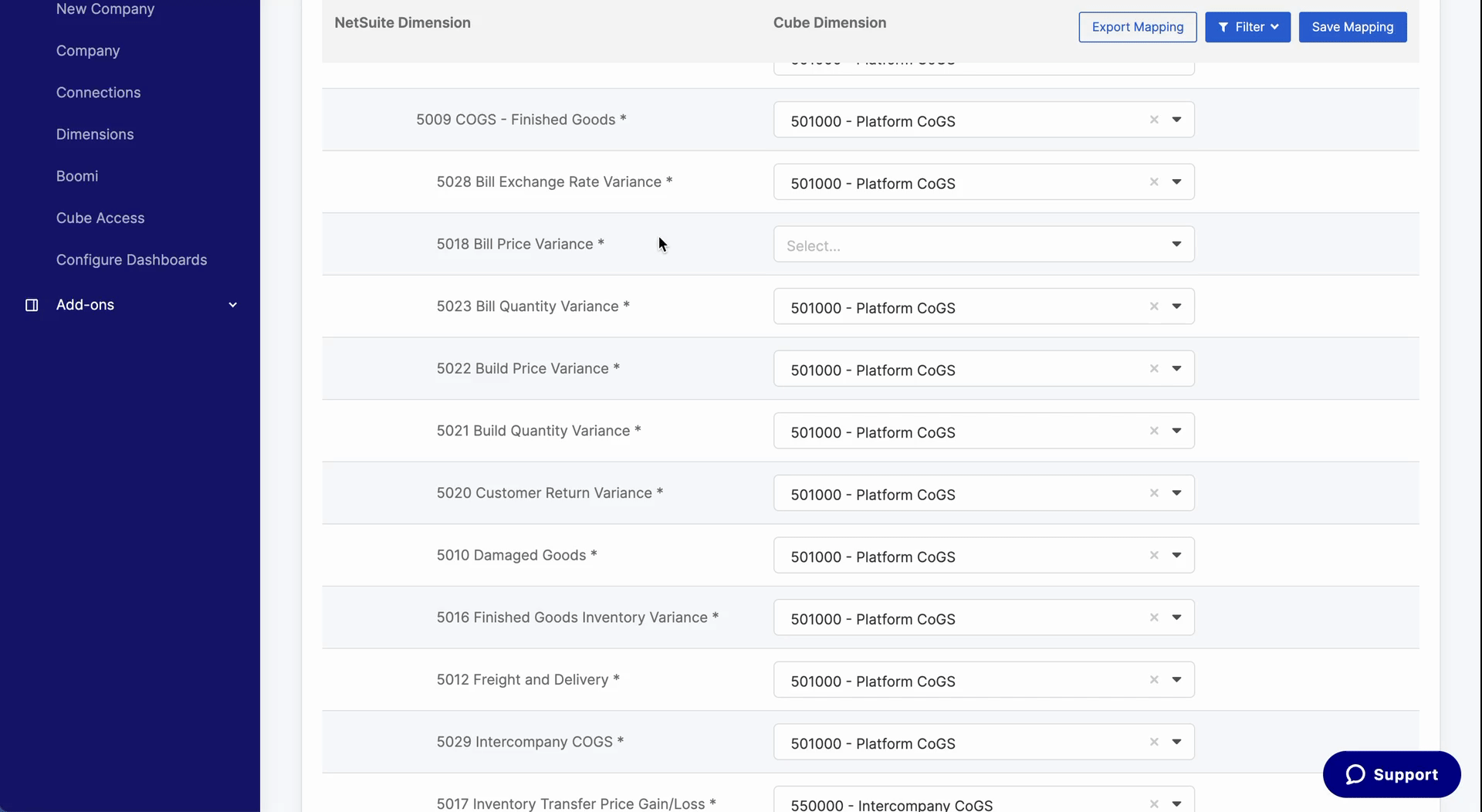The height and width of the screenshot is (812, 1482).
Task: Clear mapping for 5028 Bill Exchange Rate Variance
Action: [1154, 182]
